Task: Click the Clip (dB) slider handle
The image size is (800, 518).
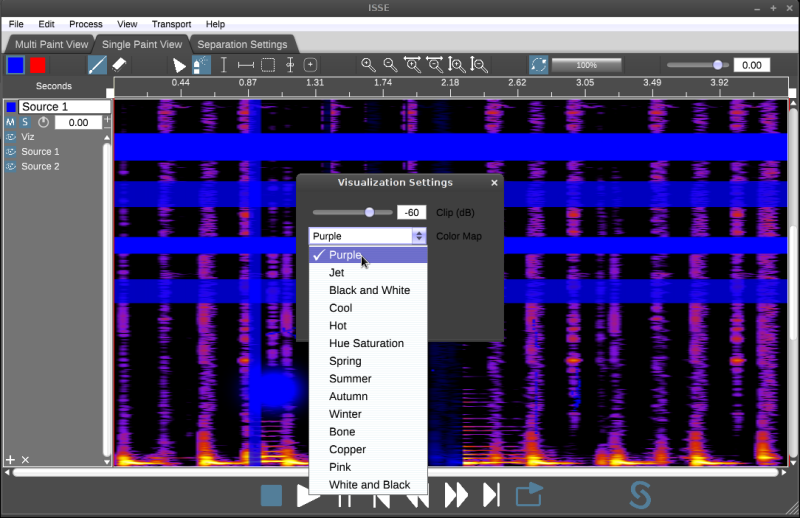Action: coord(369,212)
